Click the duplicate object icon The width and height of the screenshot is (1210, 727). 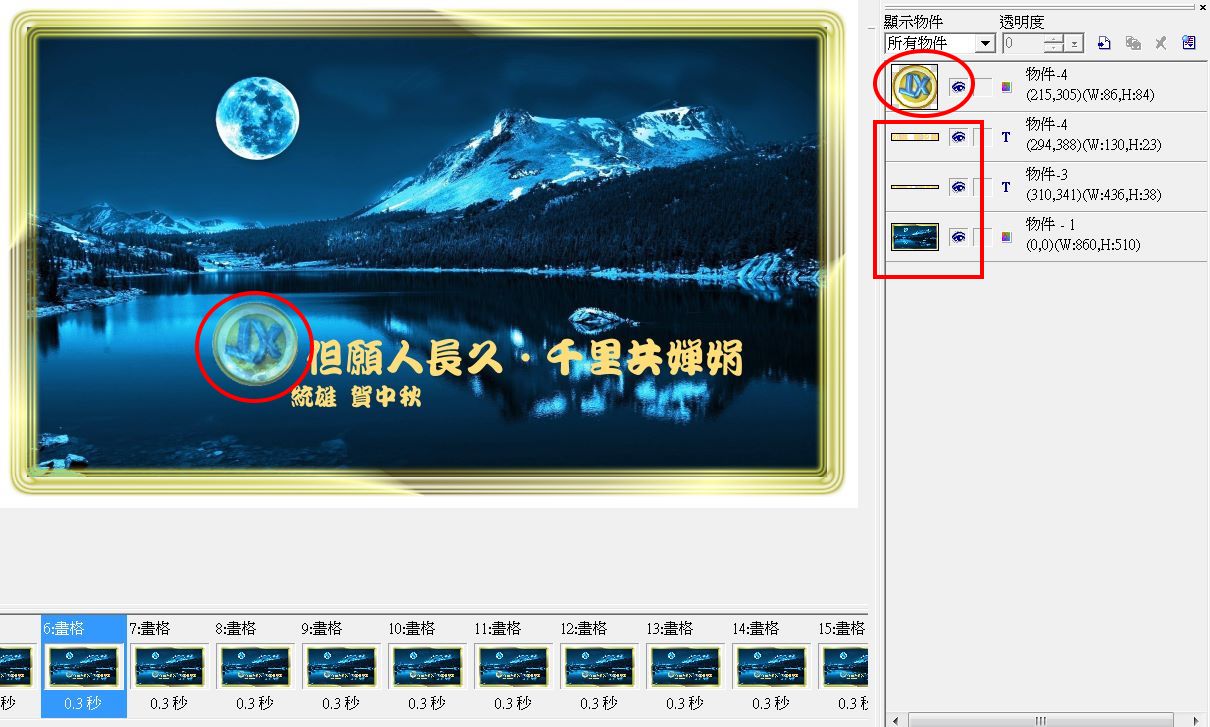pos(1133,43)
